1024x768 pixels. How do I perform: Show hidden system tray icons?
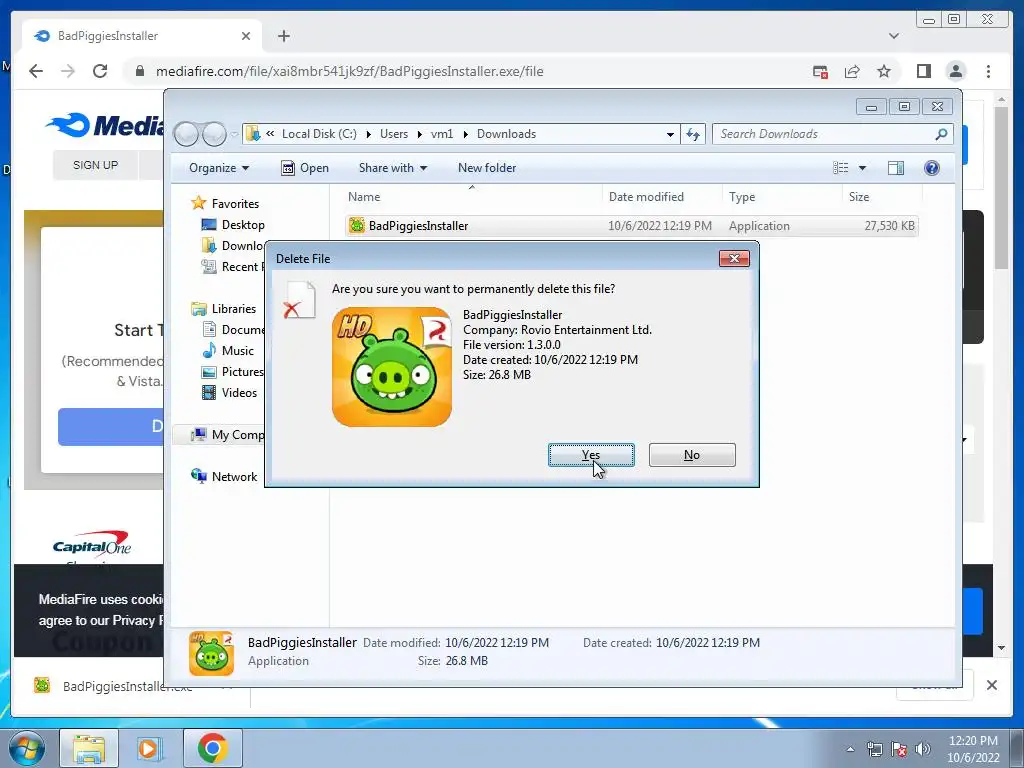pyautogui.click(x=850, y=749)
